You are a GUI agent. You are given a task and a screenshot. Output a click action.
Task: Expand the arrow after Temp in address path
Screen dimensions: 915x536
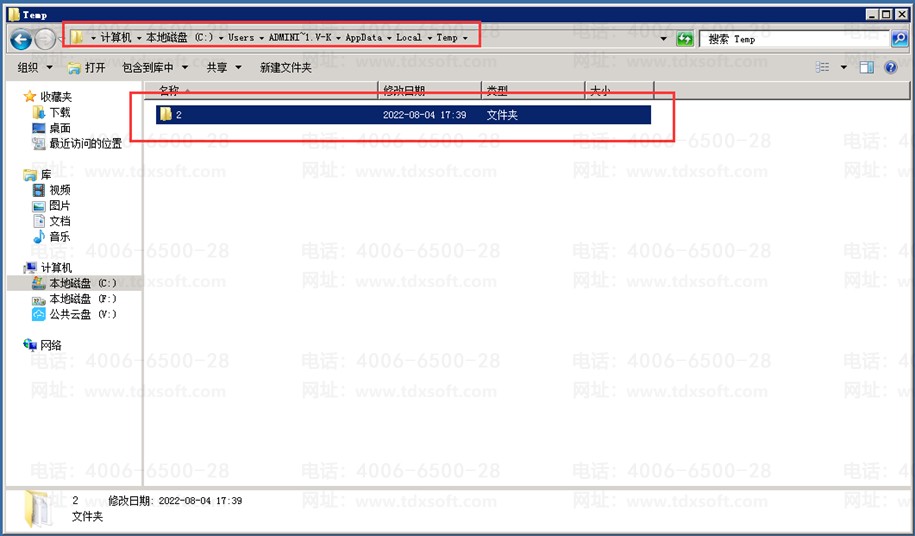(x=465, y=38)
